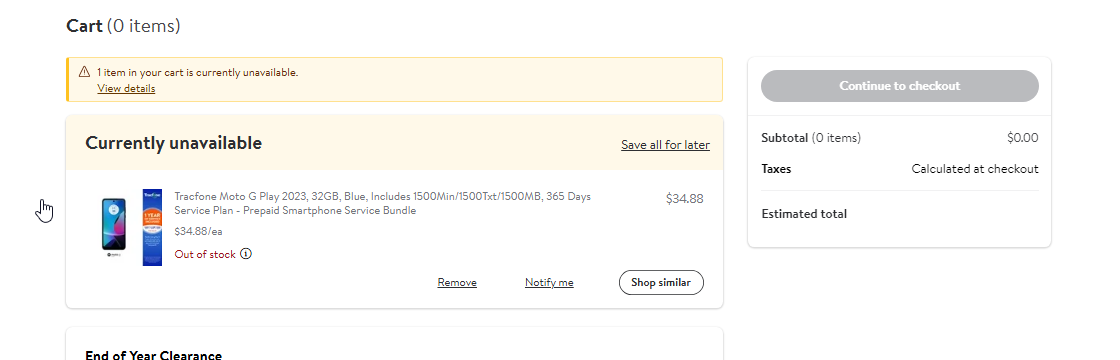Open the Moto G Play phone thumbnail

[114, 227]
